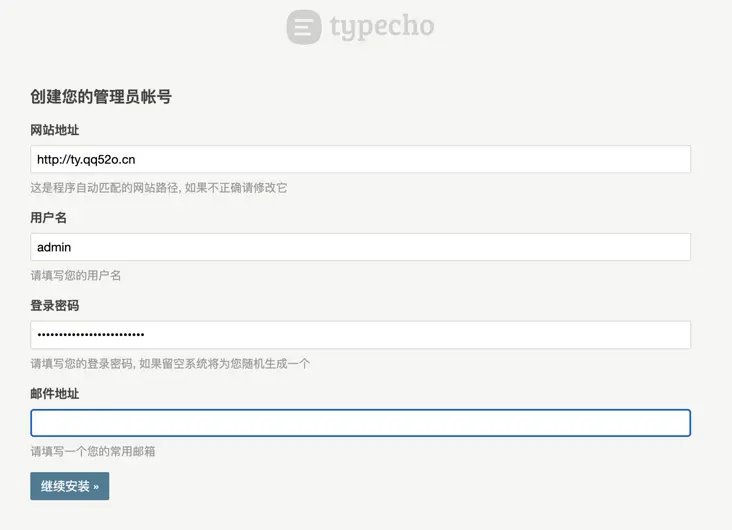Click the 创建您的管理员帐号 heading
The width and height of the screenshot is (732, 530).
pyautogui.click(x=101, y=97)
